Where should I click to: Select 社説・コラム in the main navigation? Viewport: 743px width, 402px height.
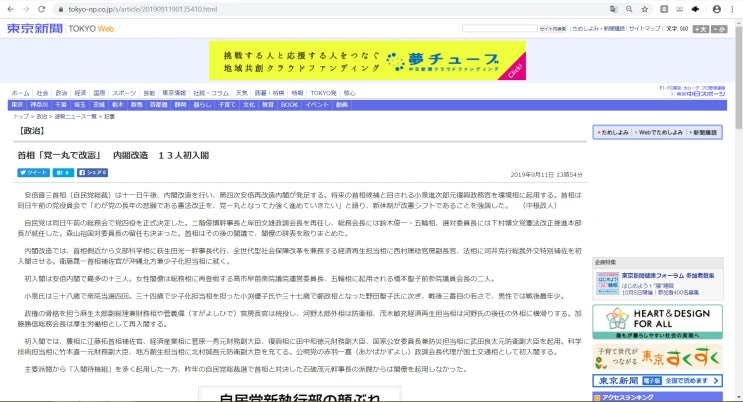(x=211, y=93)
